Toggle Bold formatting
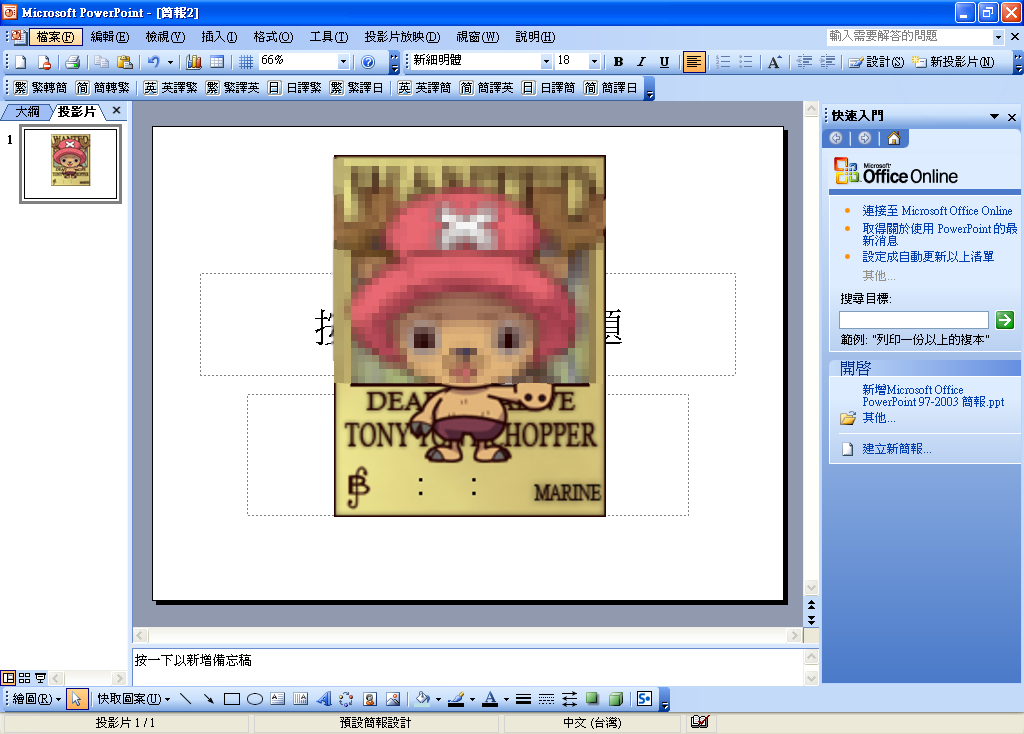Image resolution: width=1024 pixels, height=734 pixels. pos(618,62)
